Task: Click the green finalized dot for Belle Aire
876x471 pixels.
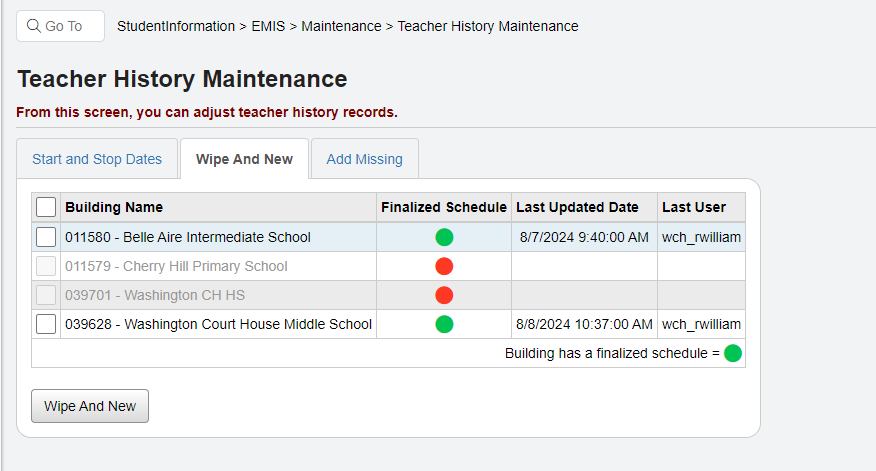Action: [x=444, y=237]
